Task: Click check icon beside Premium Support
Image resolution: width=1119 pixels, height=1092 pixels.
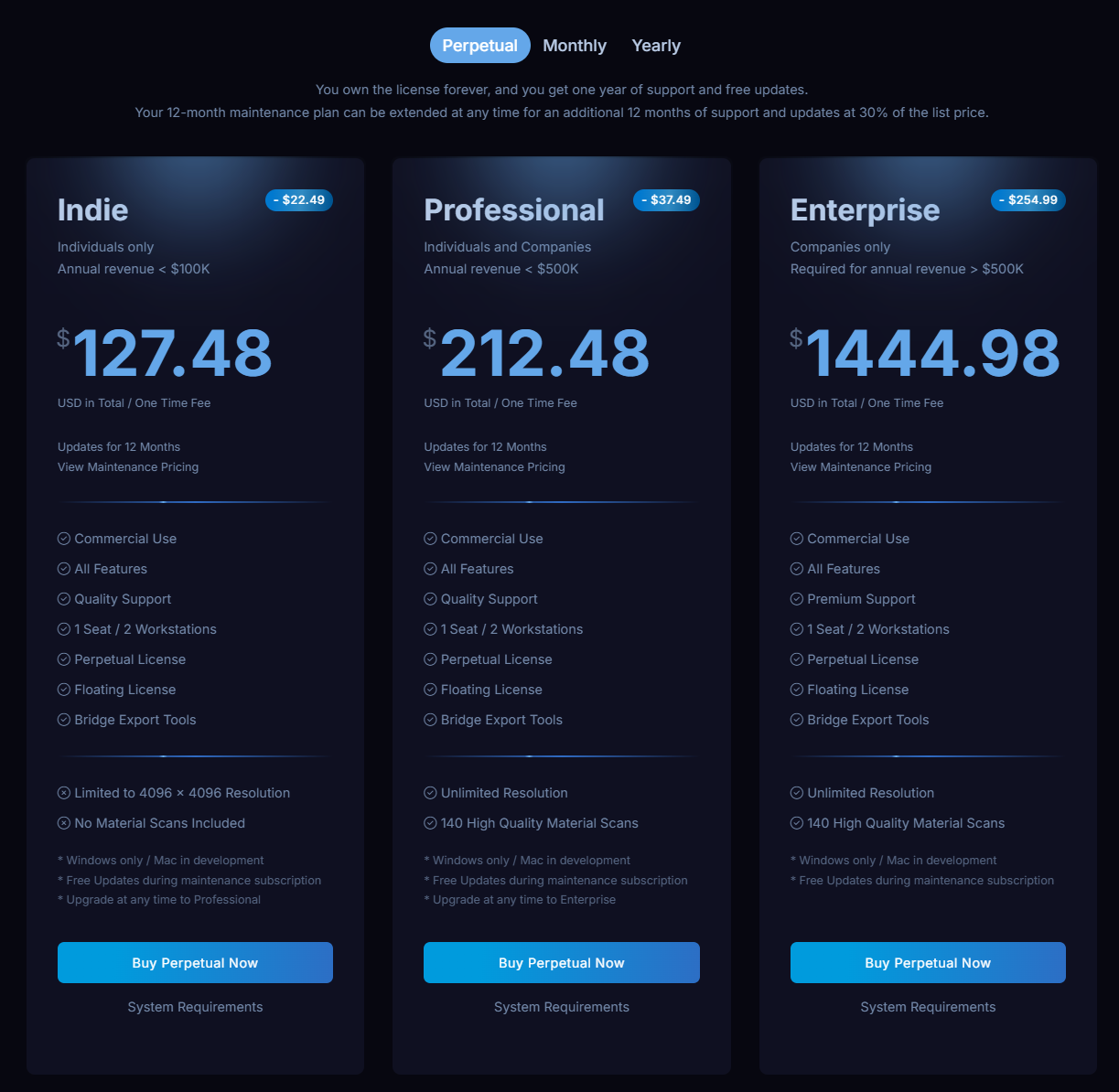Action: [797, 599]
